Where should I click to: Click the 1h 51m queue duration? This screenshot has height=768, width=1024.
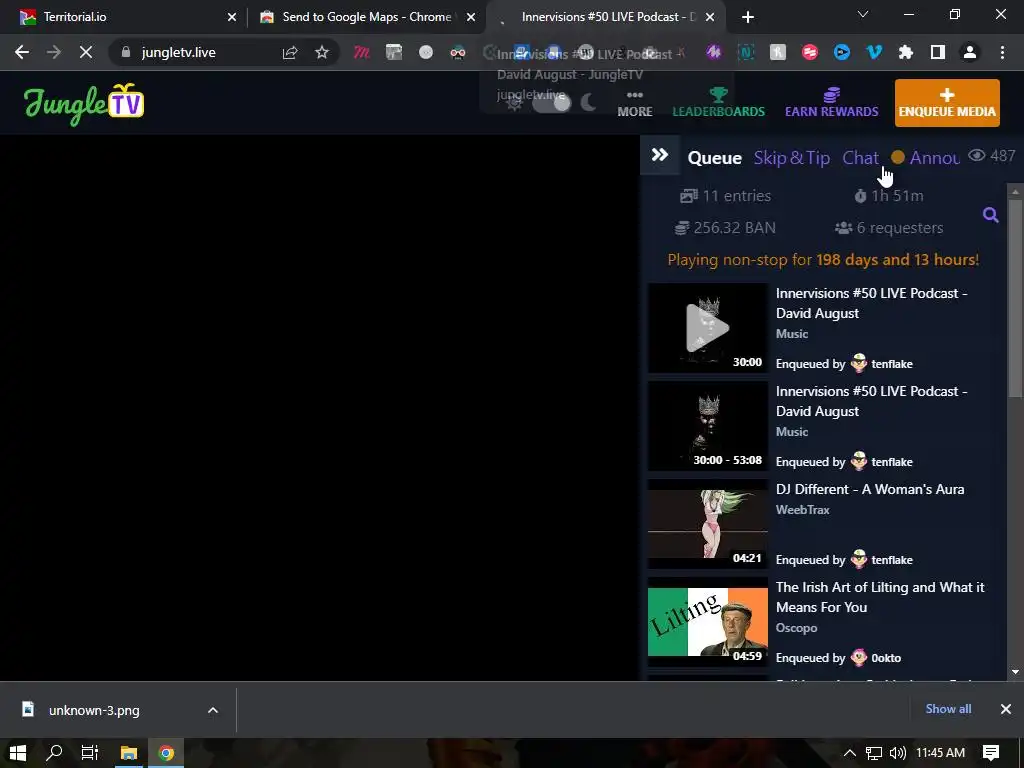(889, 195)
